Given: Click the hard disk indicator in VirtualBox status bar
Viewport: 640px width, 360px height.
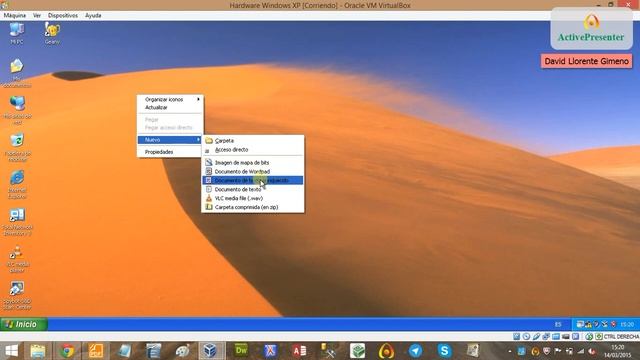Looking at the screenshot, I should pyautogui.click(x=516, y=336).
